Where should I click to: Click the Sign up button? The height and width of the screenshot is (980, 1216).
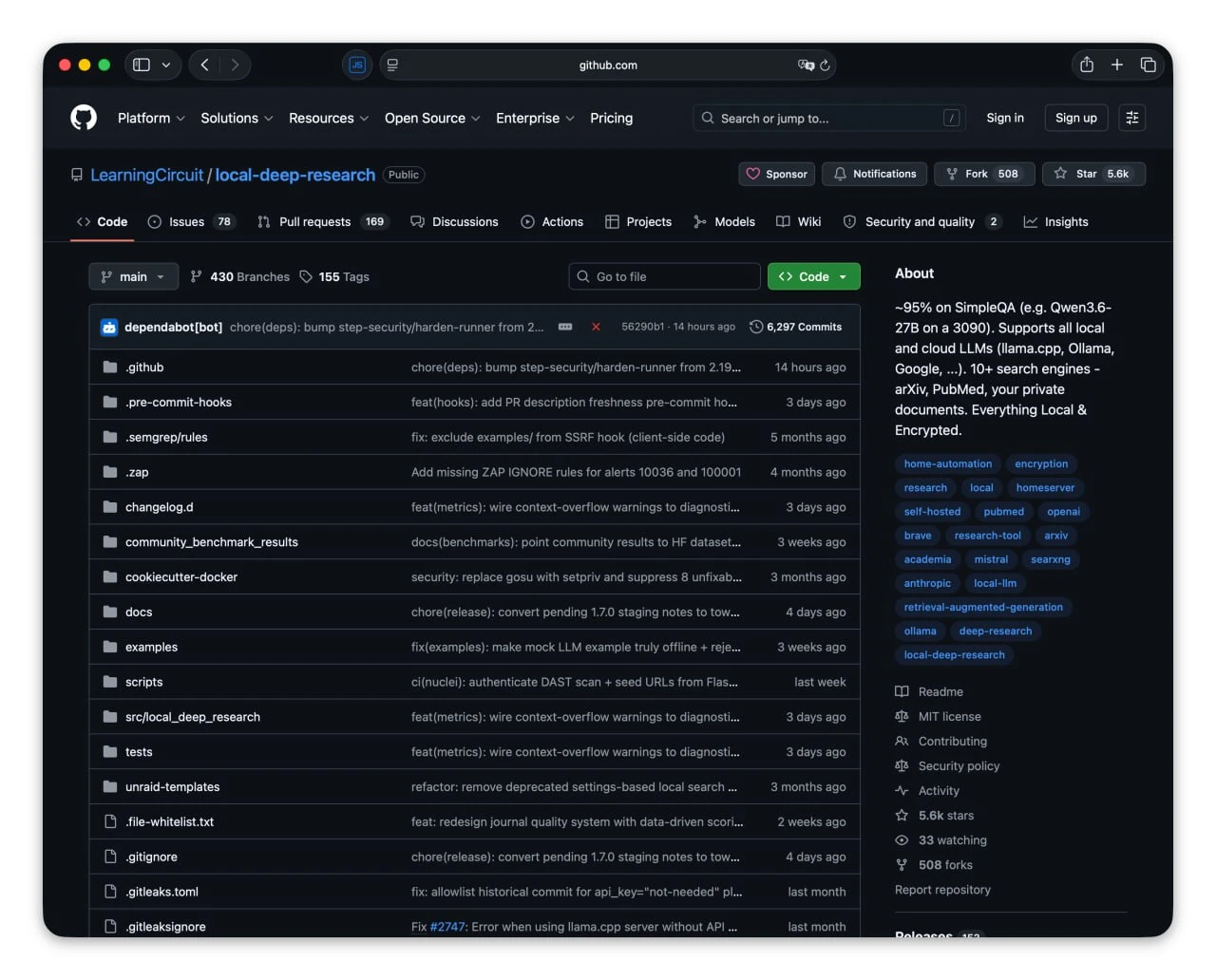click(x=1076, y=118)
